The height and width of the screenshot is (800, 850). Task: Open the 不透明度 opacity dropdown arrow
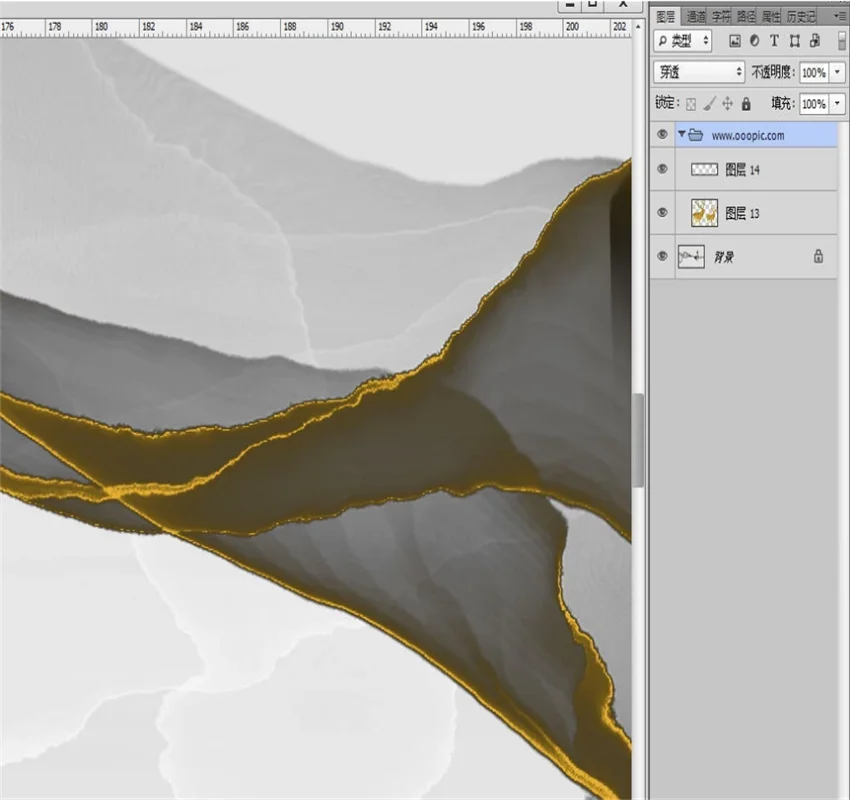pos(835,72)
